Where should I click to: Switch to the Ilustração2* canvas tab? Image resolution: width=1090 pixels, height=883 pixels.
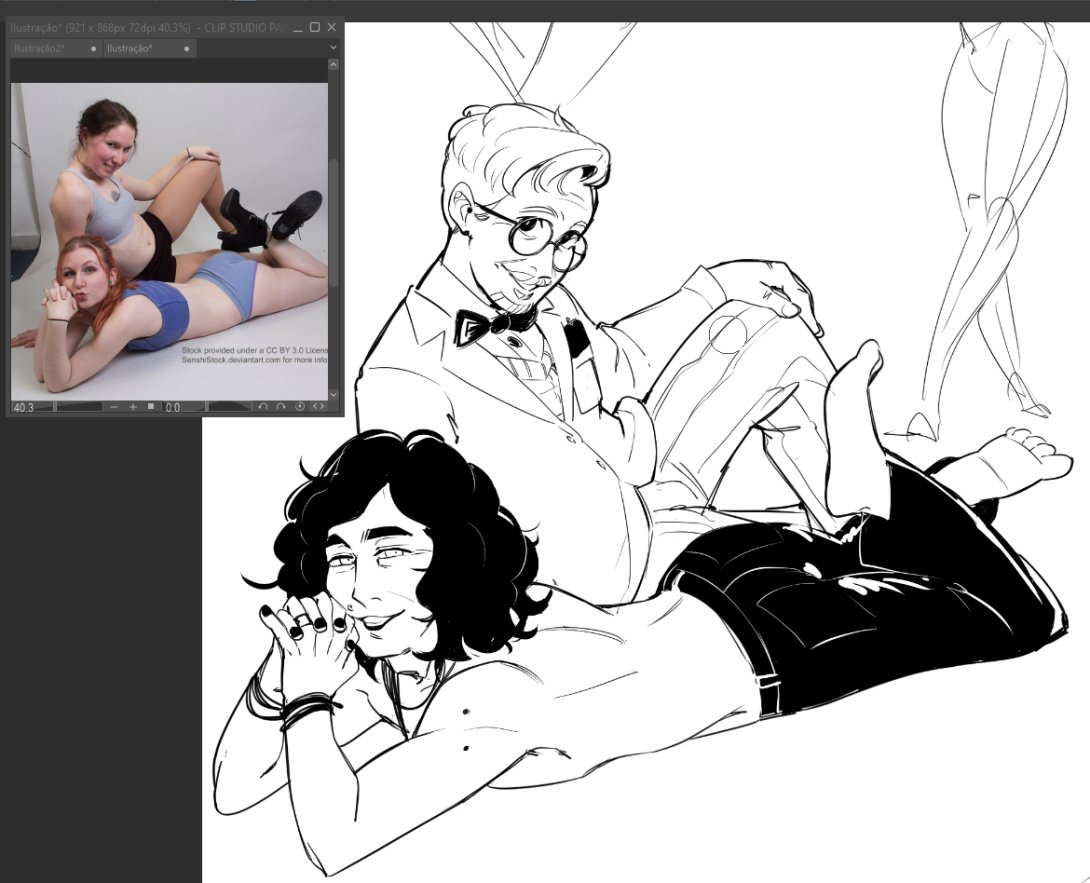click(x=56, y=49)
